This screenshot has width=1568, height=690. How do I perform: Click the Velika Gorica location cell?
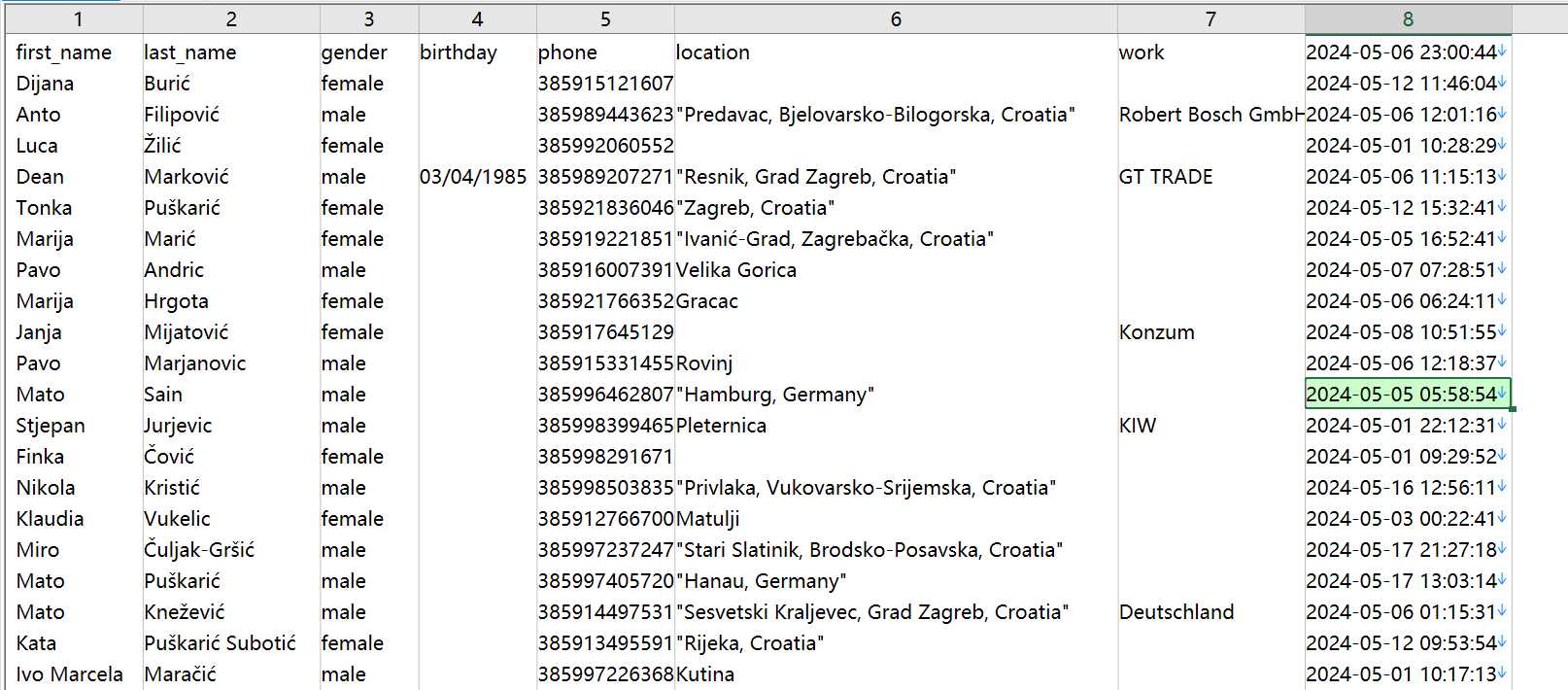pyautogui.click(x=896, y=270)
